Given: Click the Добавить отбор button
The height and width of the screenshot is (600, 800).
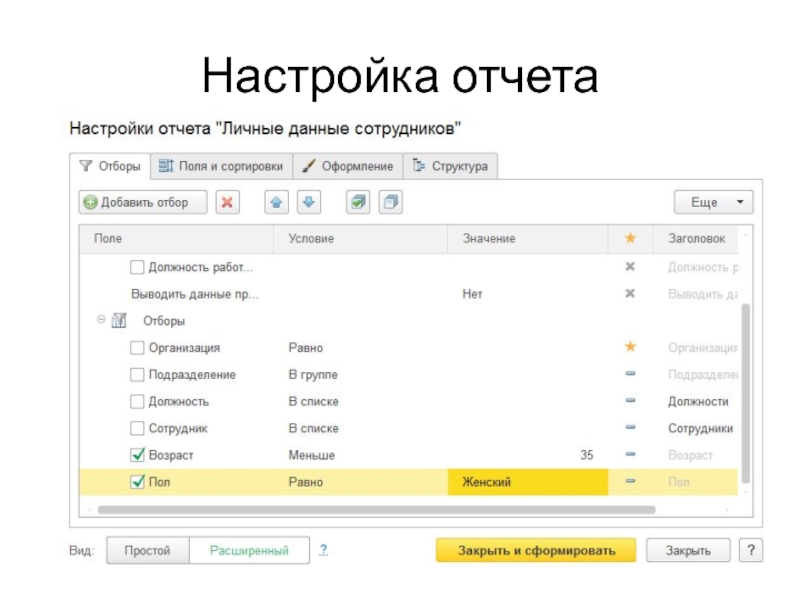Looking at the screenshot, I should (x=143, y=202).
